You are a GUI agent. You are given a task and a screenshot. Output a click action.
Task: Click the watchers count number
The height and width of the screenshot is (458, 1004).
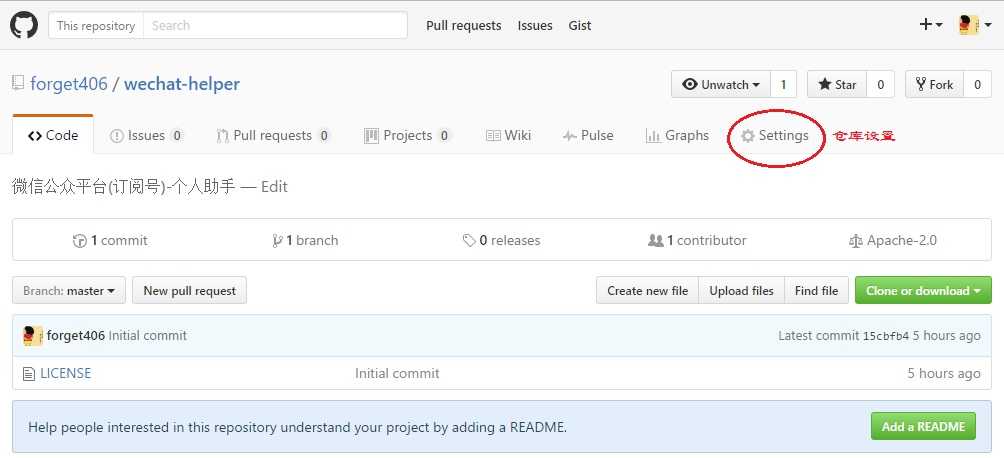click(783, 85)
